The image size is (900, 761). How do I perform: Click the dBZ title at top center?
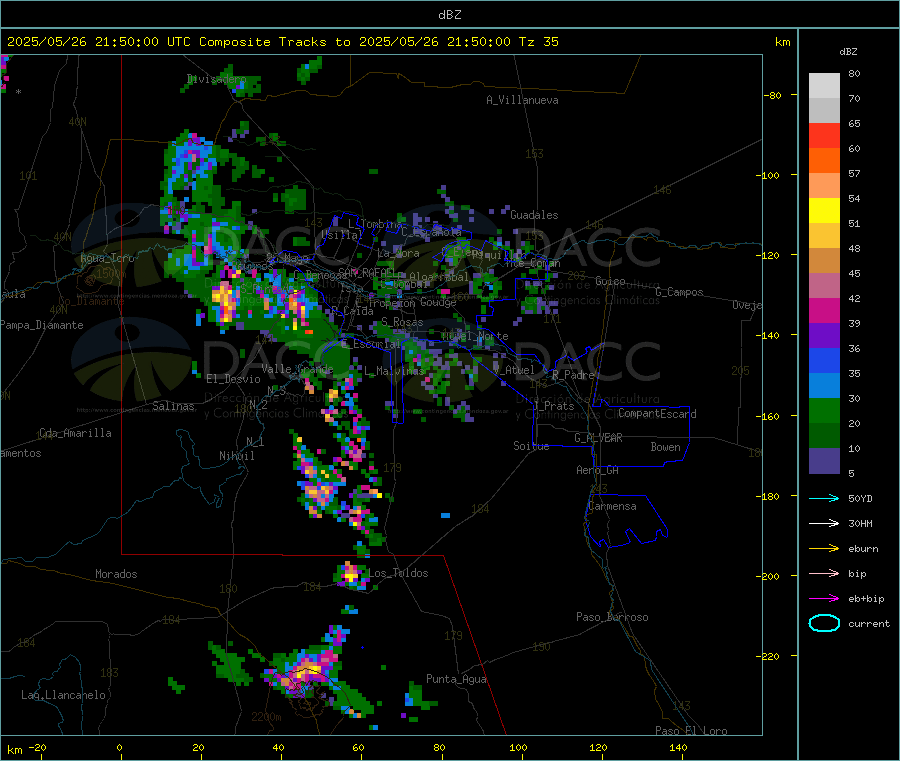[x=449, y=15]
